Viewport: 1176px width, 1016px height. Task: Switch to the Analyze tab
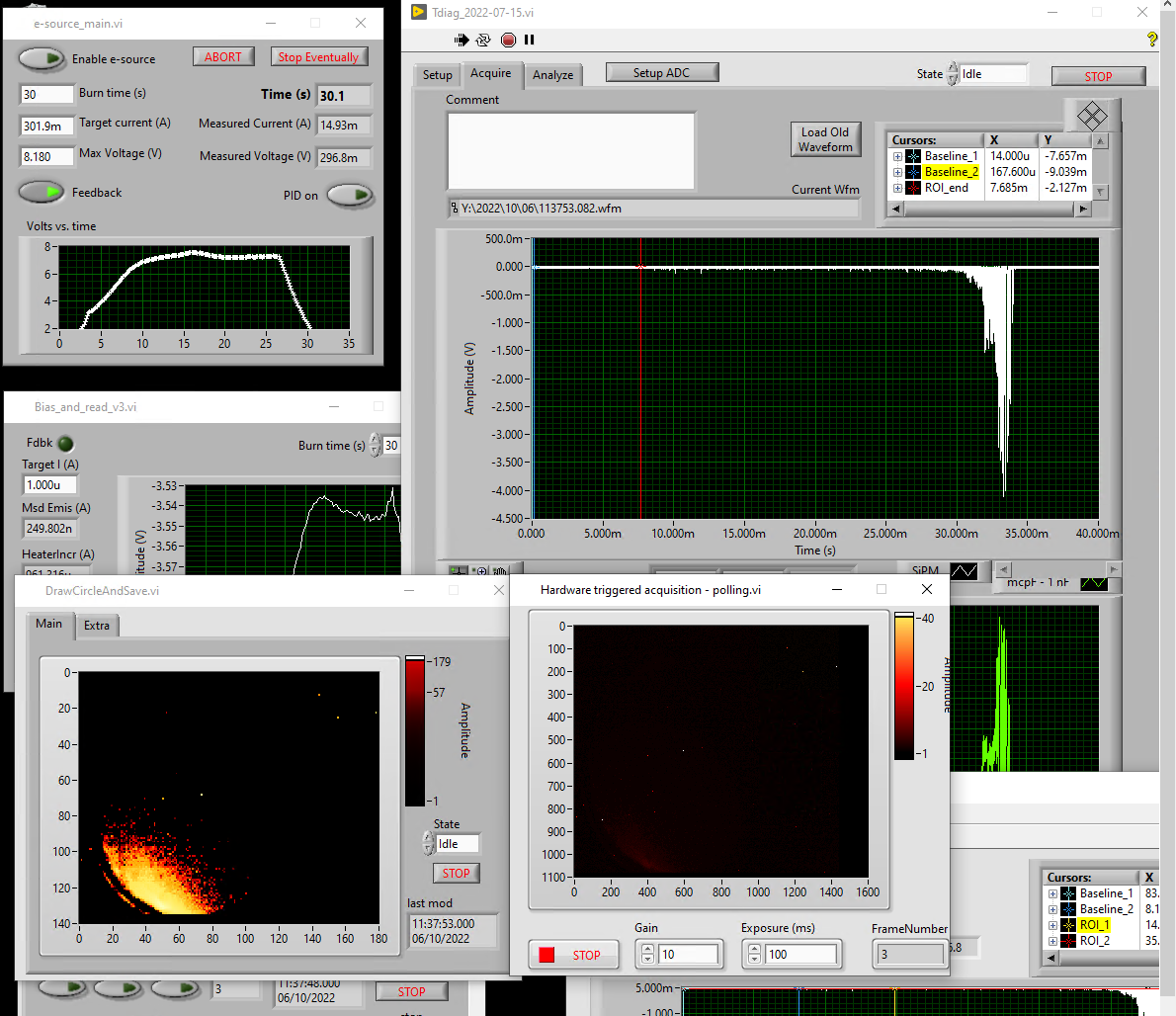(x=552, y=75)
